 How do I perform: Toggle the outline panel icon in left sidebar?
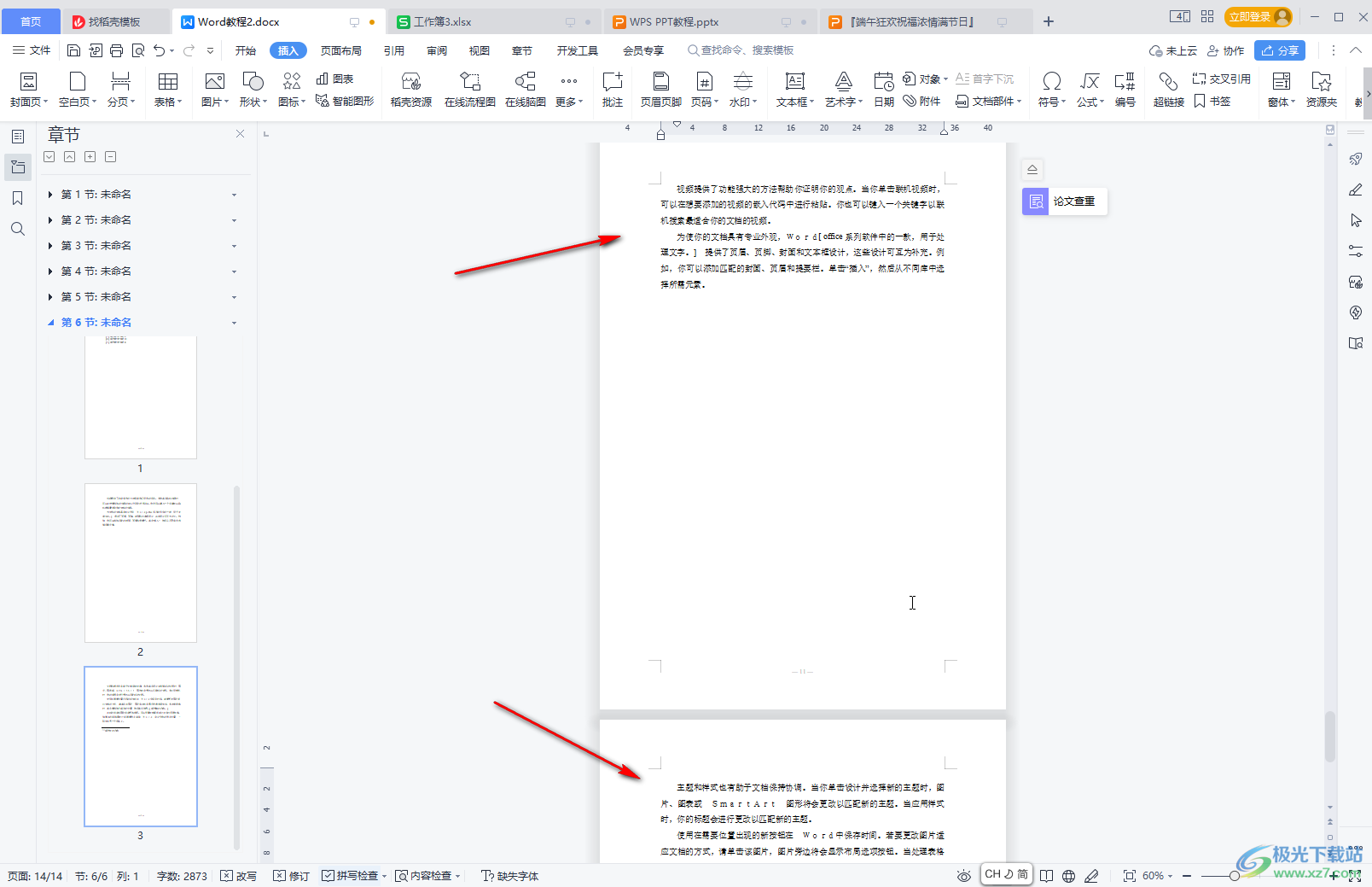click(18, 137)
